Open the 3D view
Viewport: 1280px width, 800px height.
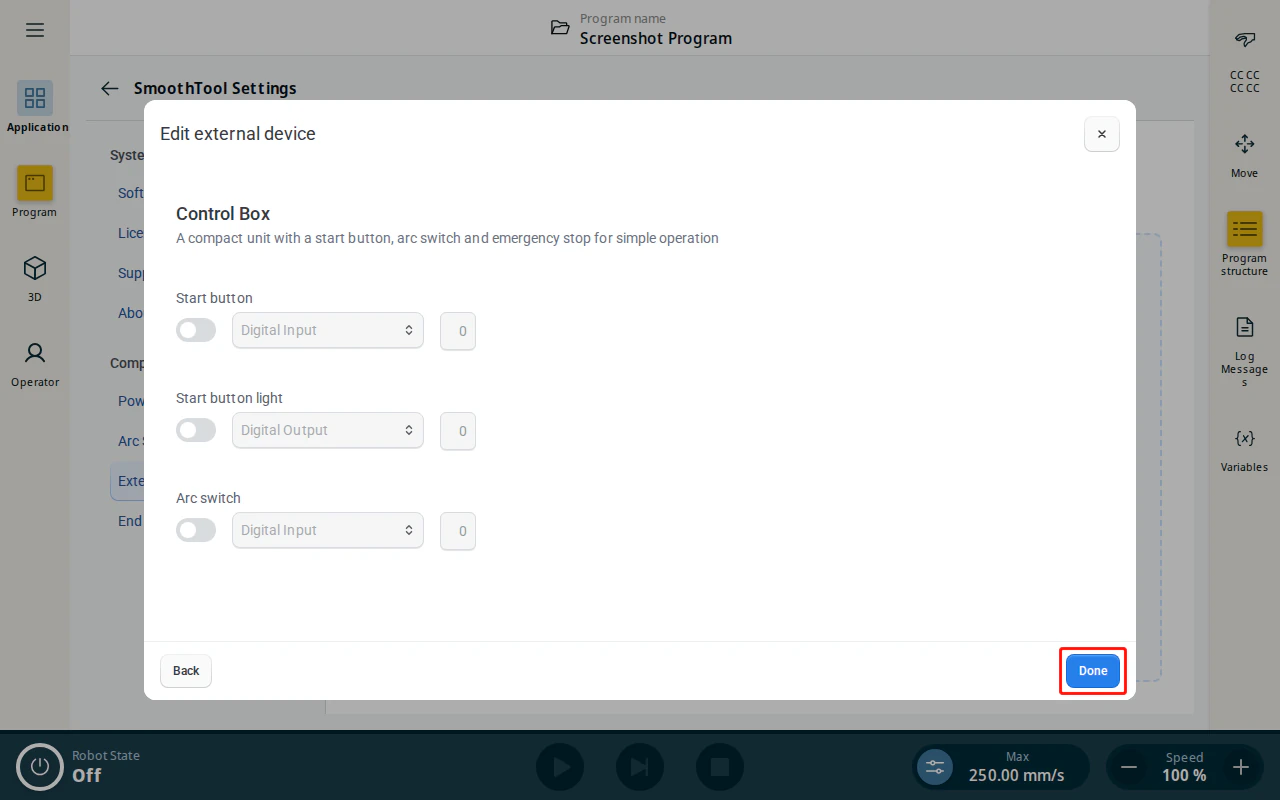pyautogui.click(x=35, y=276)
